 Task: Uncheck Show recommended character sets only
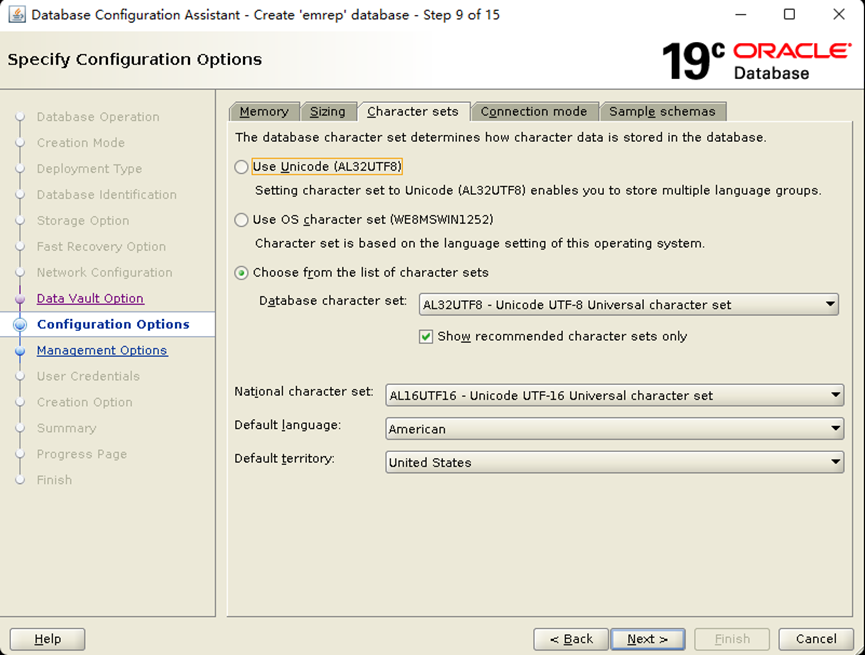(426, 337)
